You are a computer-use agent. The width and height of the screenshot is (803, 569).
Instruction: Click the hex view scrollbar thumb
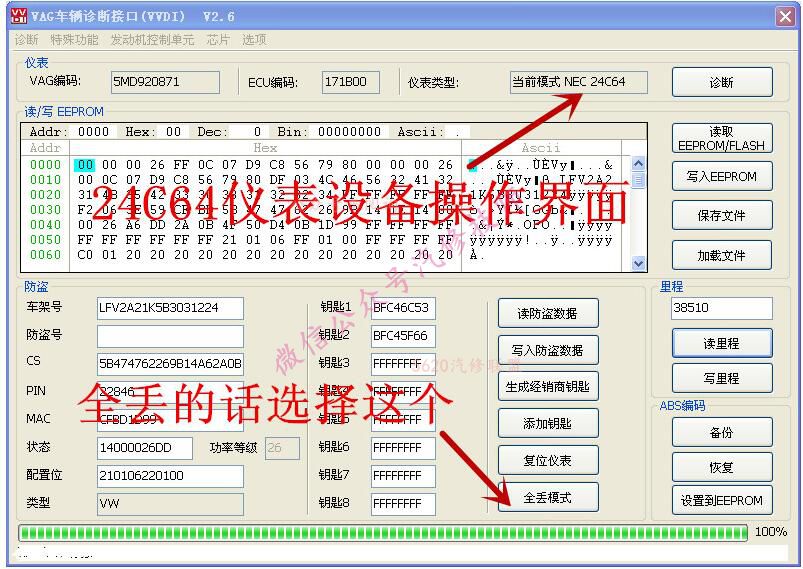[638, 180]
